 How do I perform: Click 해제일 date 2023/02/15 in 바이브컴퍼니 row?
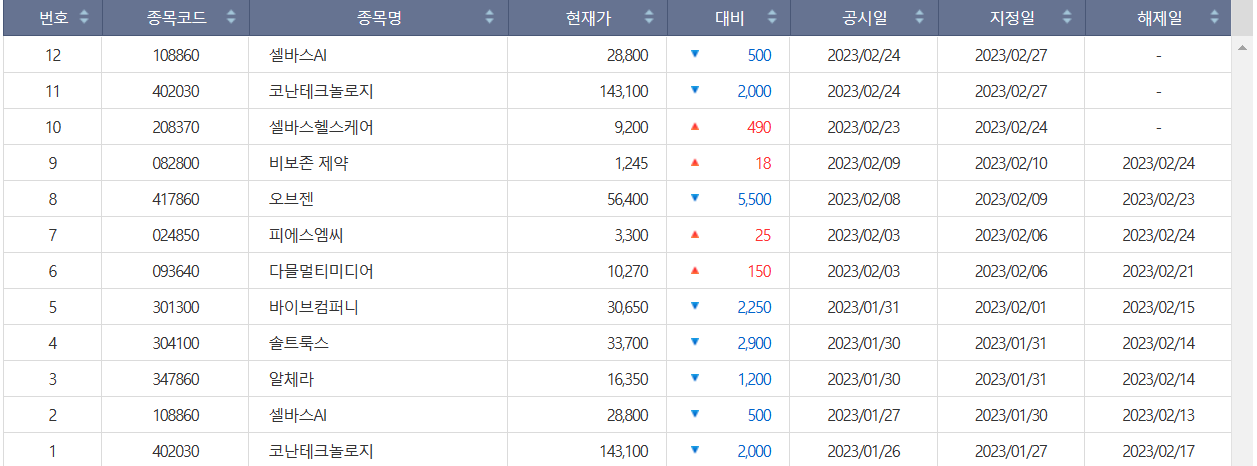click(x=1158, y=307)
